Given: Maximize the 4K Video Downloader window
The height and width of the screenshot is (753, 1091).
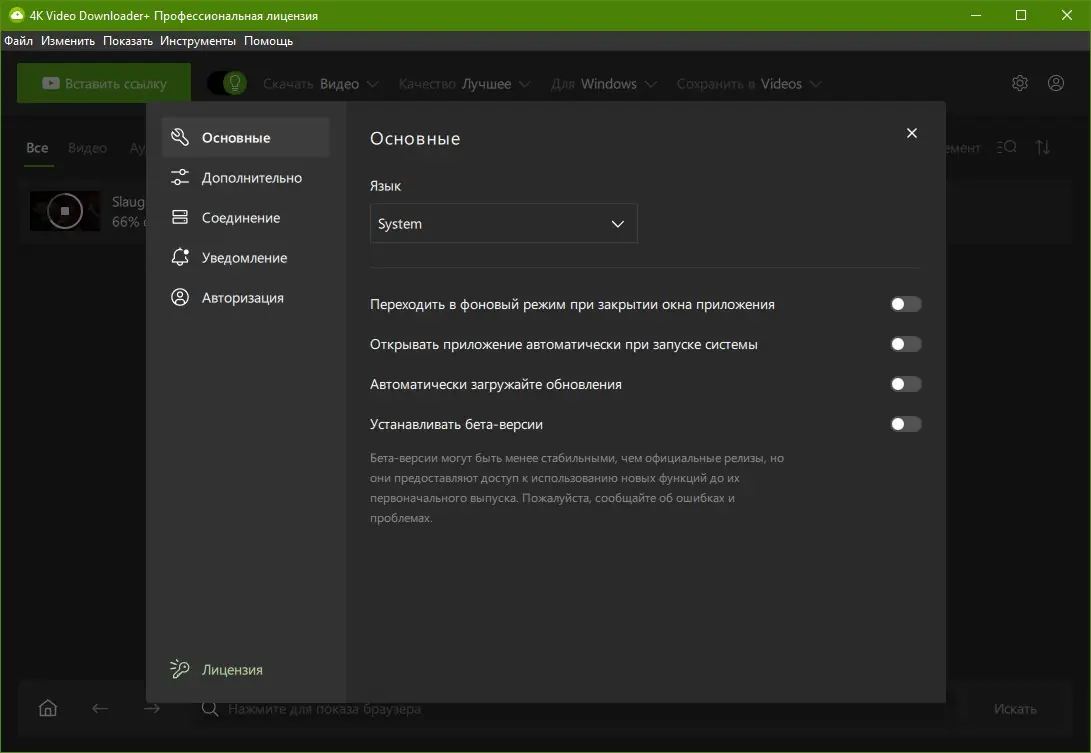Looking at the screenshot, I should click(x=1021, y=15).
